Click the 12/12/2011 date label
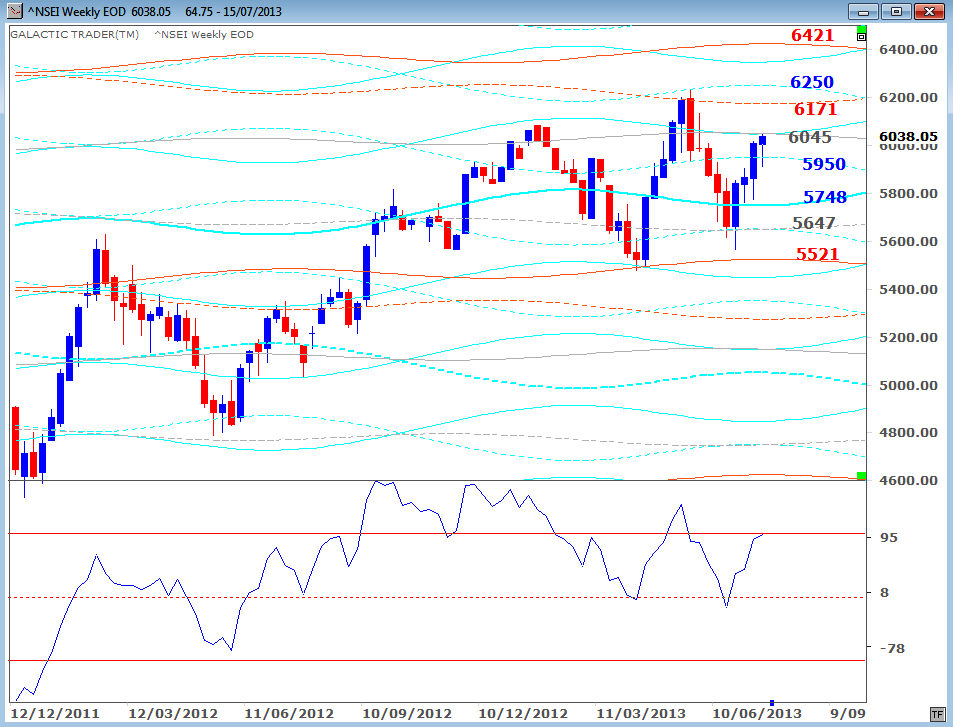 (x=55, y=714)
